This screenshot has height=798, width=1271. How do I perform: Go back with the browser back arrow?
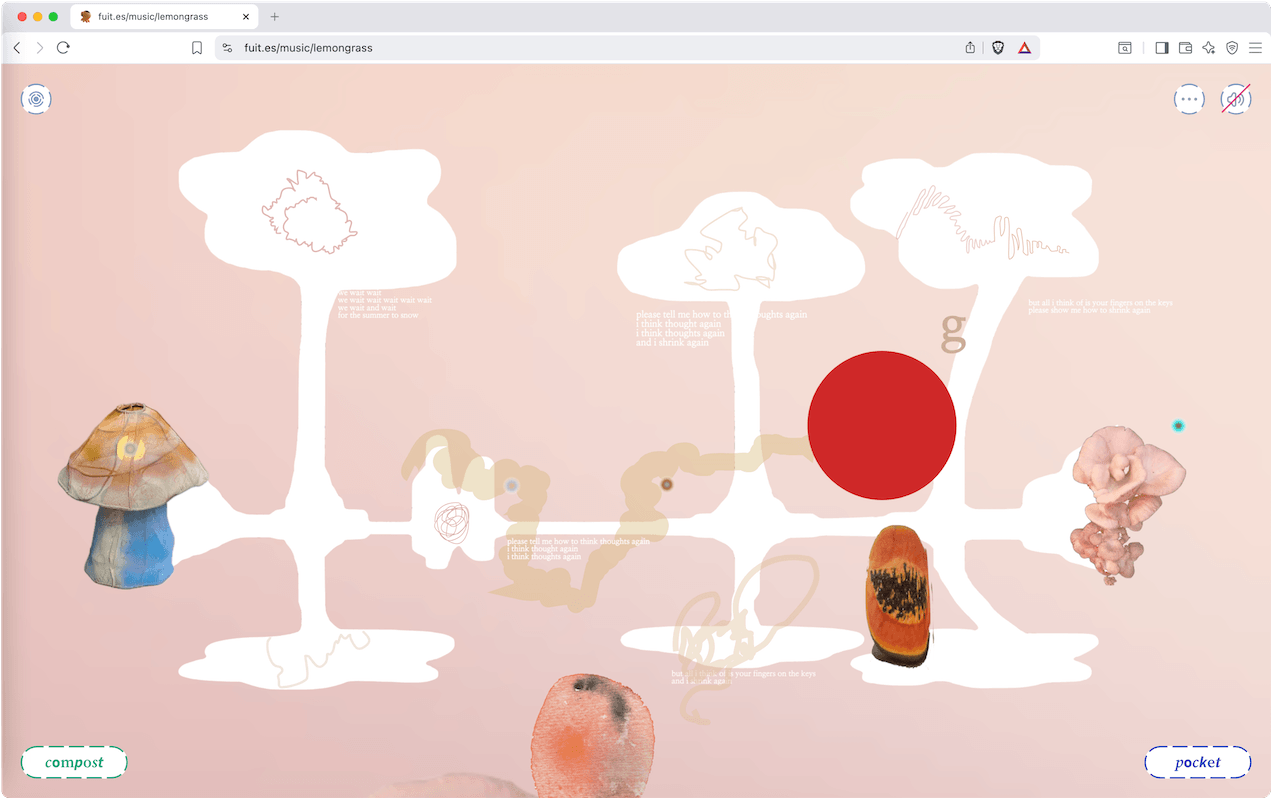[x=17, y=47]
